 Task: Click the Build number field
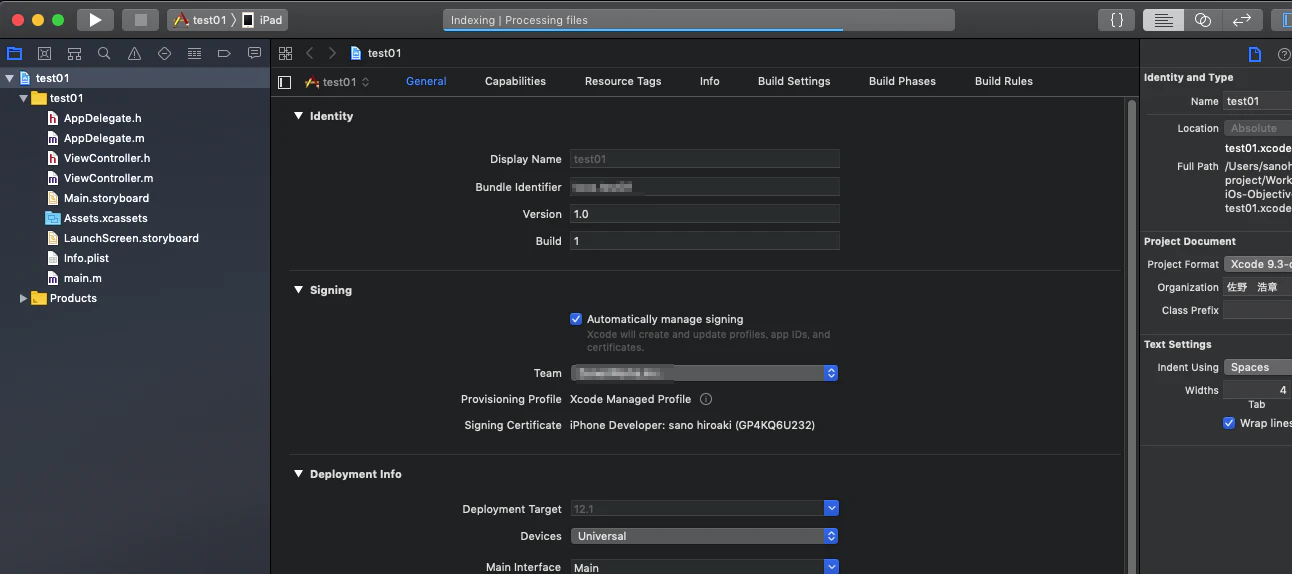704,241
